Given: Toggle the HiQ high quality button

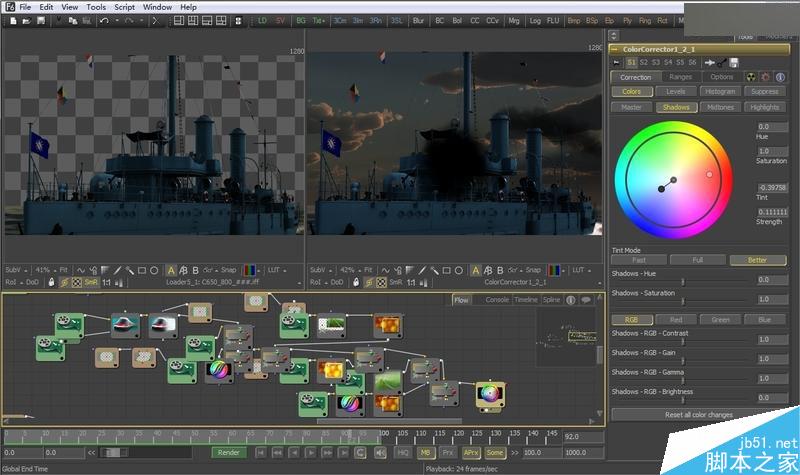Looking at the screenshot, I should pos(403,453).
